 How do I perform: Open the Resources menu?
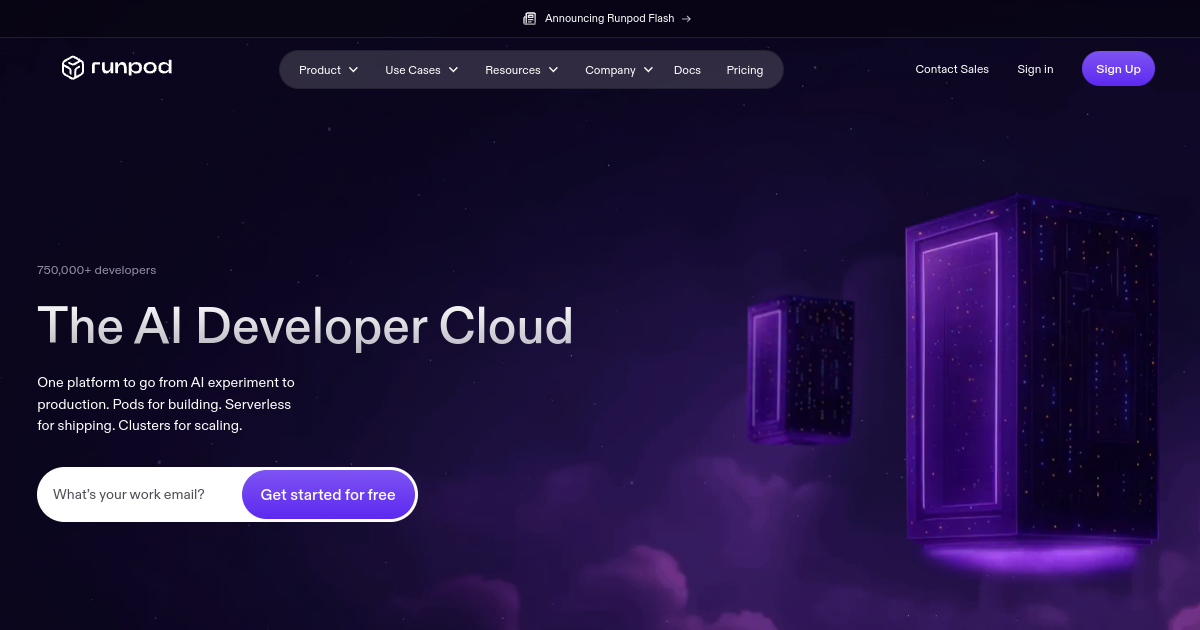[x=522, y=70]
